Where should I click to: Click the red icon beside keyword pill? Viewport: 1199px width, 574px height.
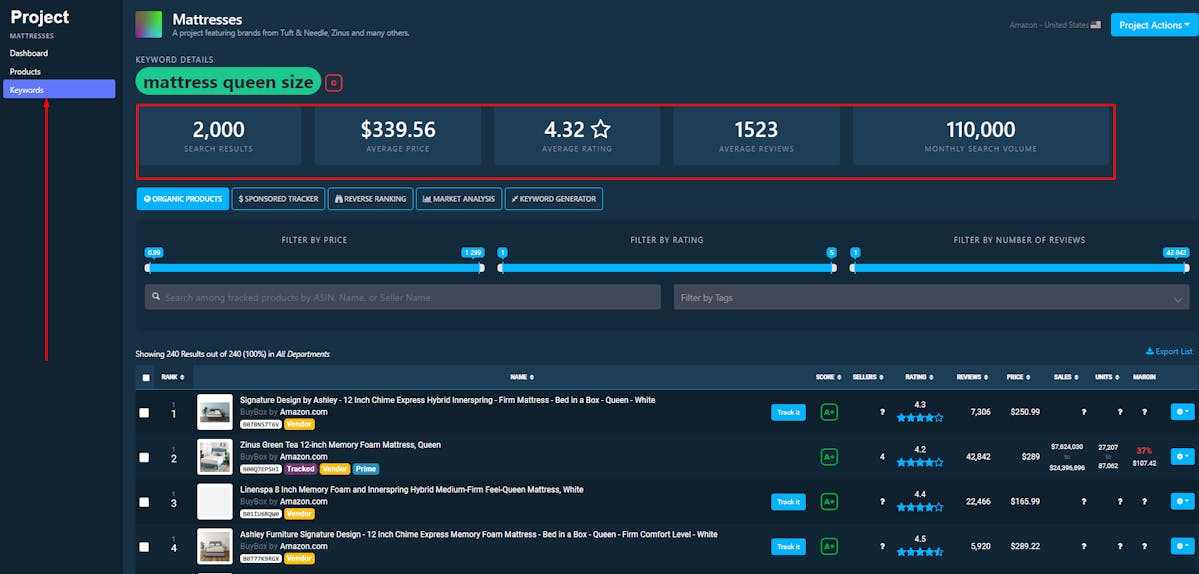click(333, 83)
